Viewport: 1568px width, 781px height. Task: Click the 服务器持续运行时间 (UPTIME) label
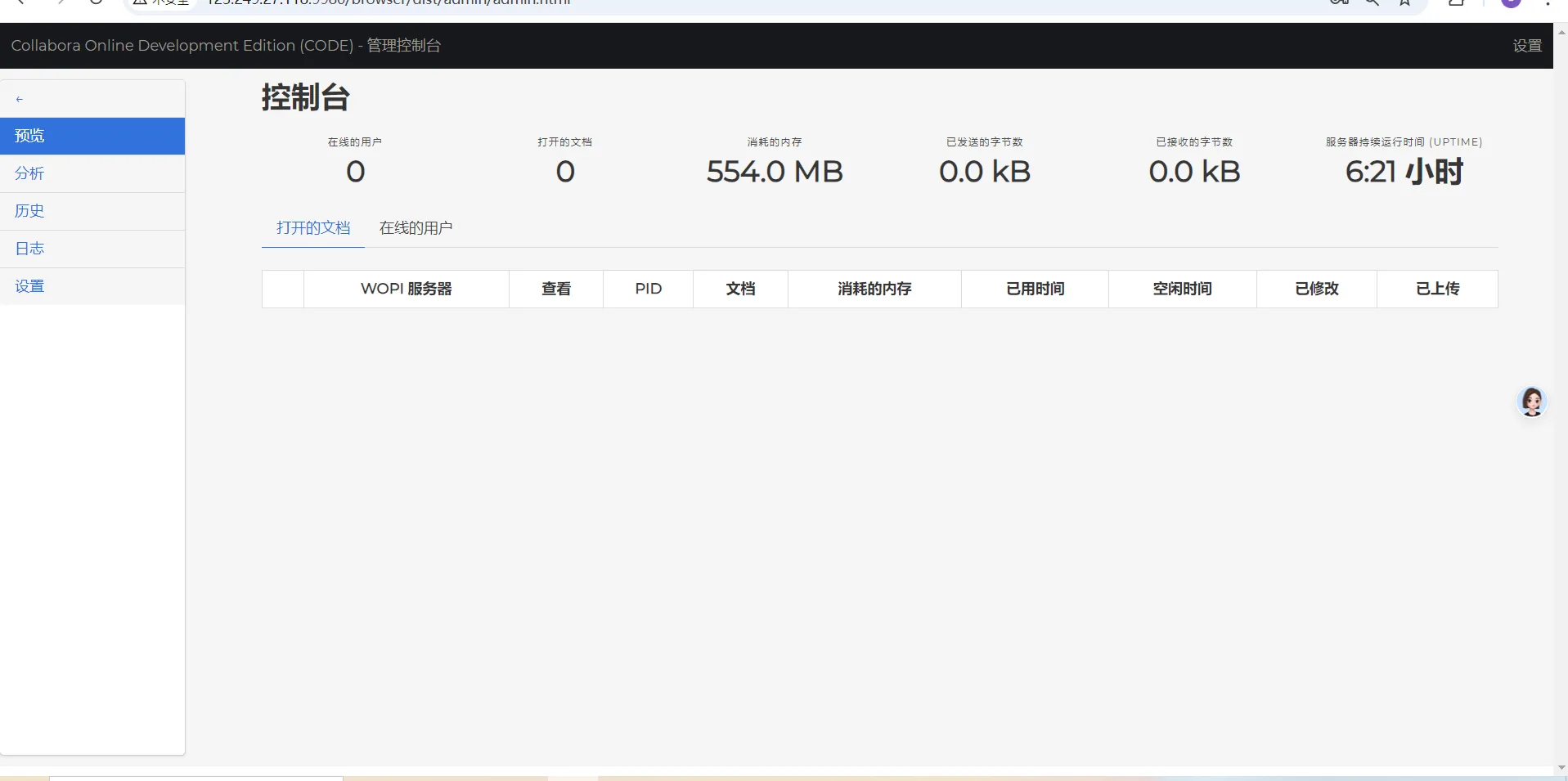[x=1404, y=142]
